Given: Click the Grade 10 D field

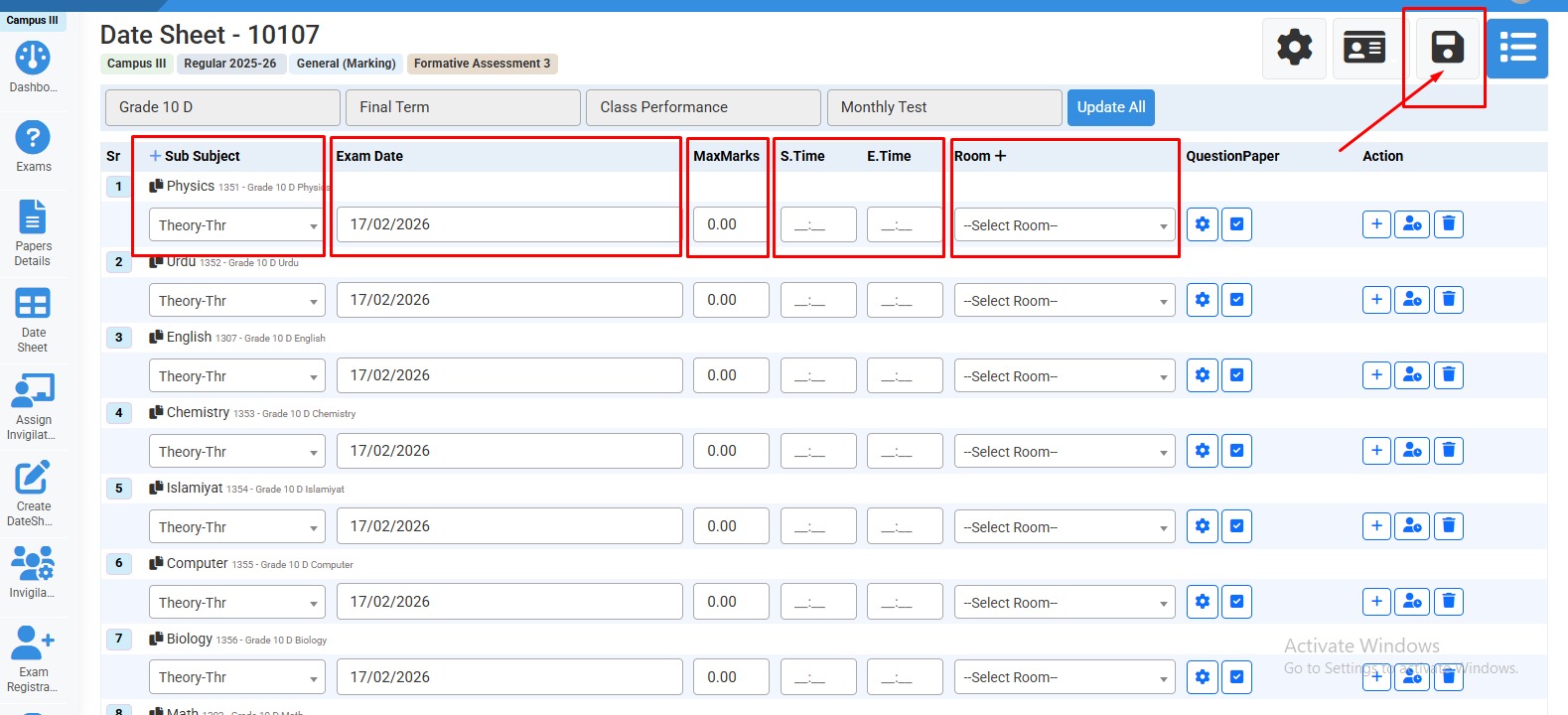Looking at the screenshot, I should pyautogui.click(x=222, y=107).
